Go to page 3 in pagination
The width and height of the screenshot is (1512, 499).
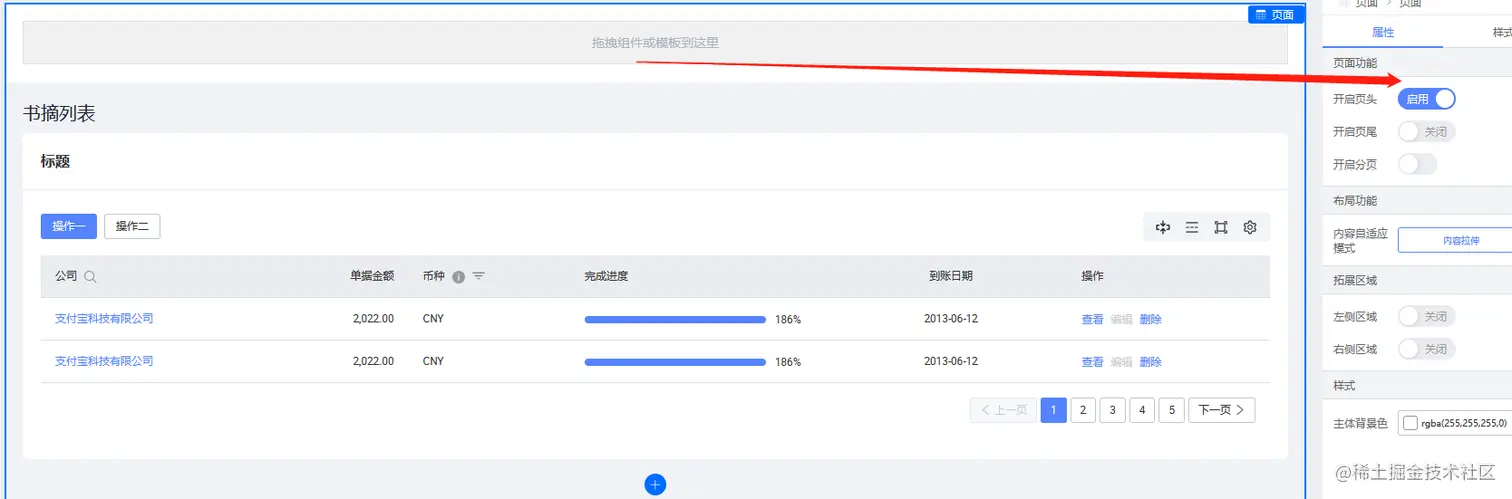pyautogui.click(x=1112, y=410)
